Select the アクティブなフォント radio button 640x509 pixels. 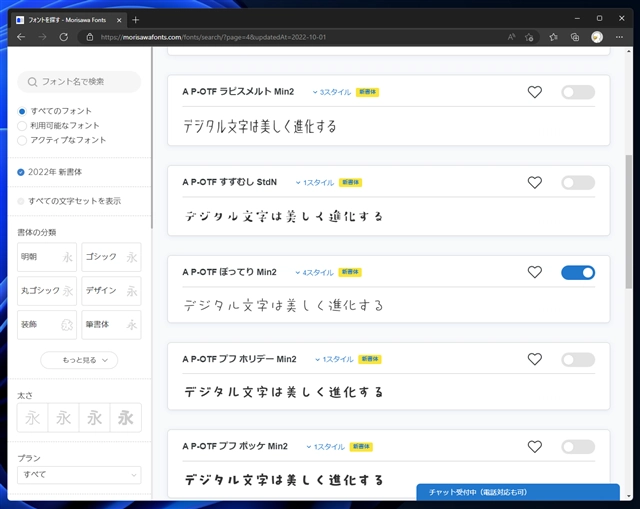pos(22,140)
